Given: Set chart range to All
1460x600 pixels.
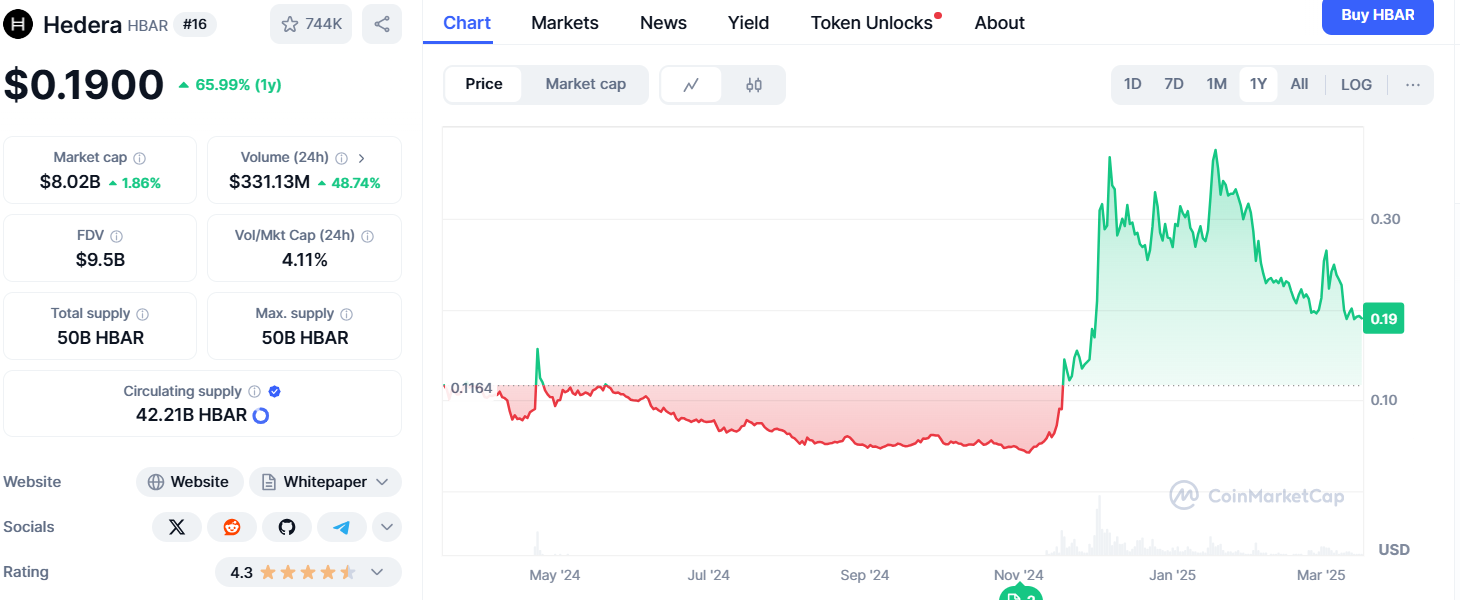Looking at the screenshot, I should [1300, 85].
